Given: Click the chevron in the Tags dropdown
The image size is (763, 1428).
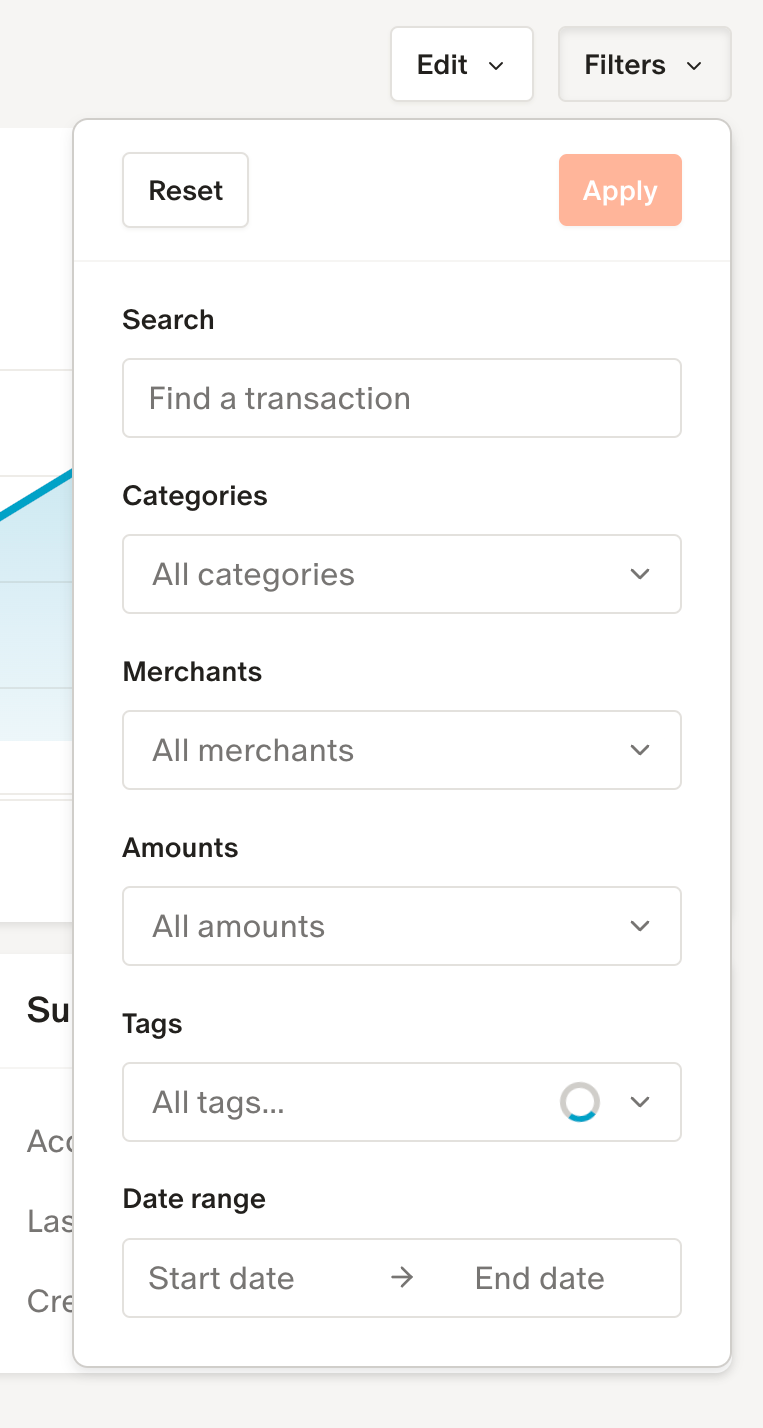Looking at the screenshot, I should [640, 1102].
